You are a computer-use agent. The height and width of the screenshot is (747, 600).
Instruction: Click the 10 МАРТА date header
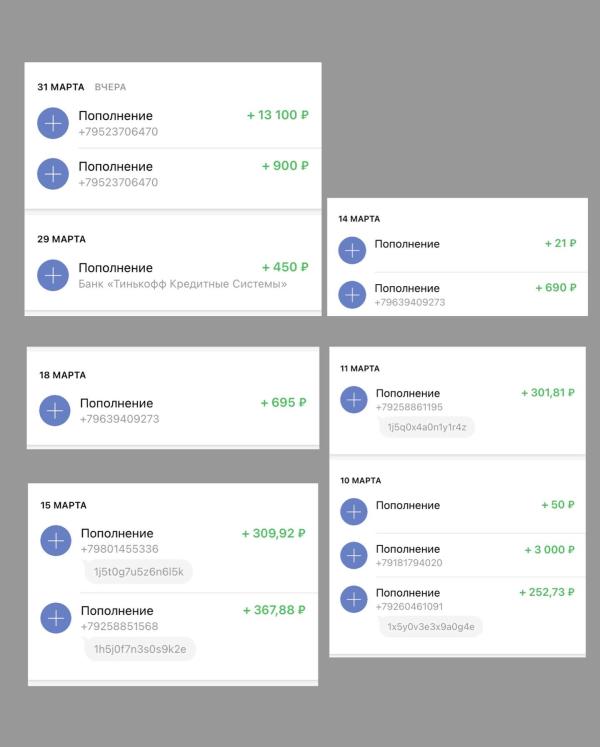(x=361, y=481)
